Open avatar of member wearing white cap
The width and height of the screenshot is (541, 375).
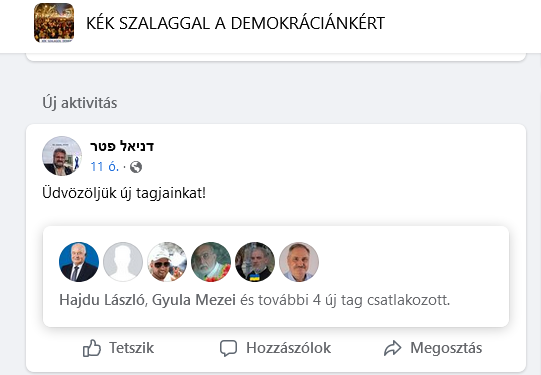click(x=167, y=262)
